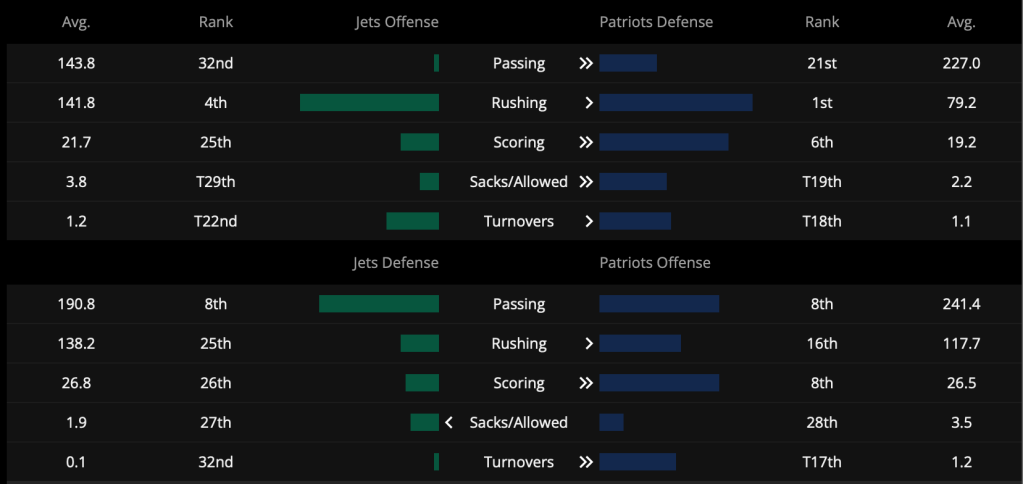
Task: Click double chevron beside Jets Offense Passing
Action: click(586, 63)
